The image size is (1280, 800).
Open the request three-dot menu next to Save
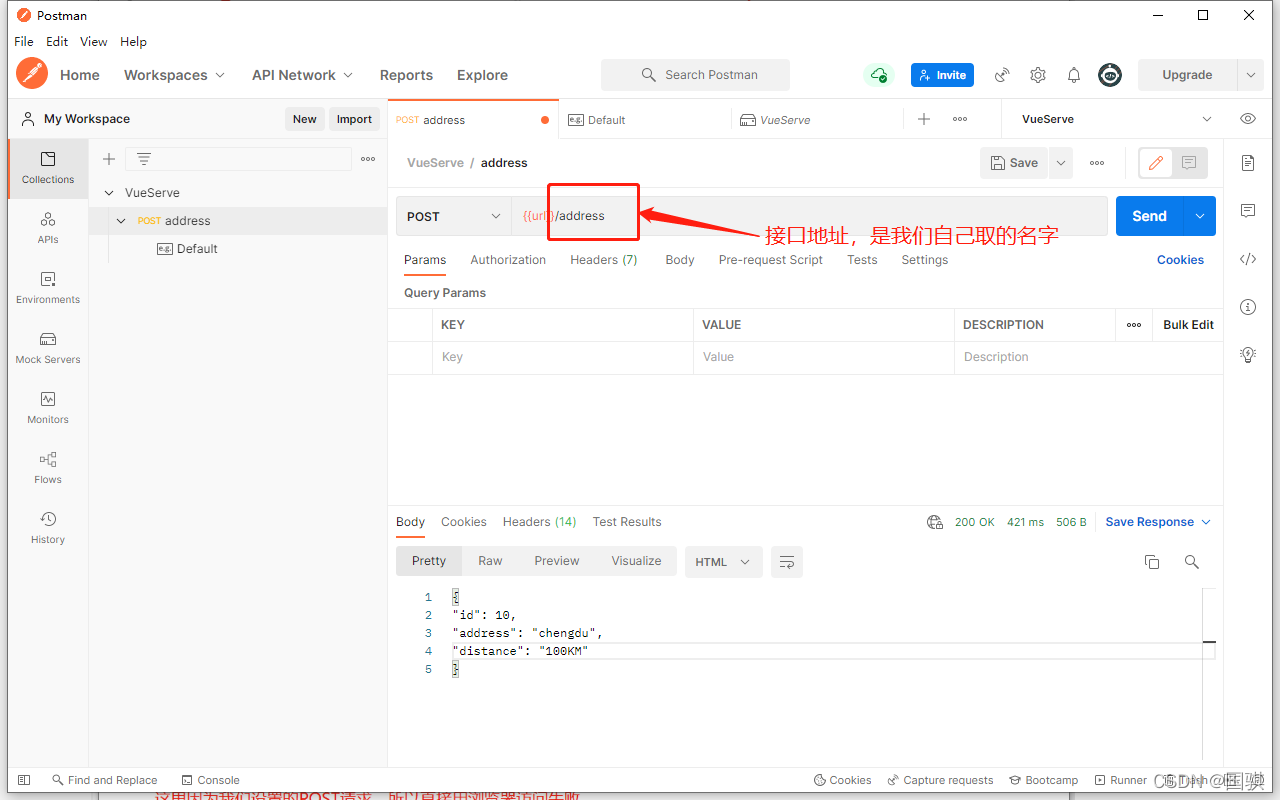pyautogui.click(x=1097, y=163)
